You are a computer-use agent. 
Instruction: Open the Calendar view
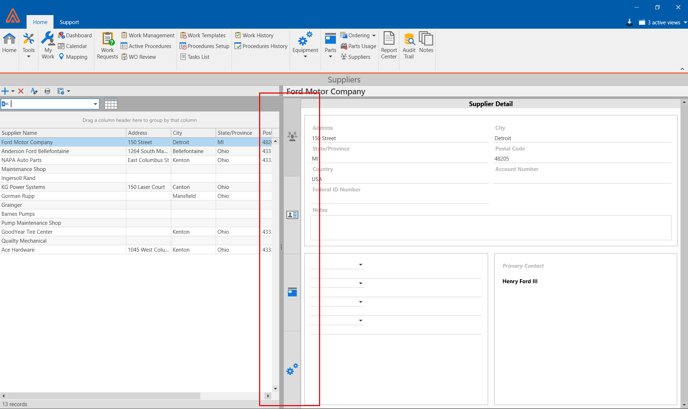coord(72,46)
